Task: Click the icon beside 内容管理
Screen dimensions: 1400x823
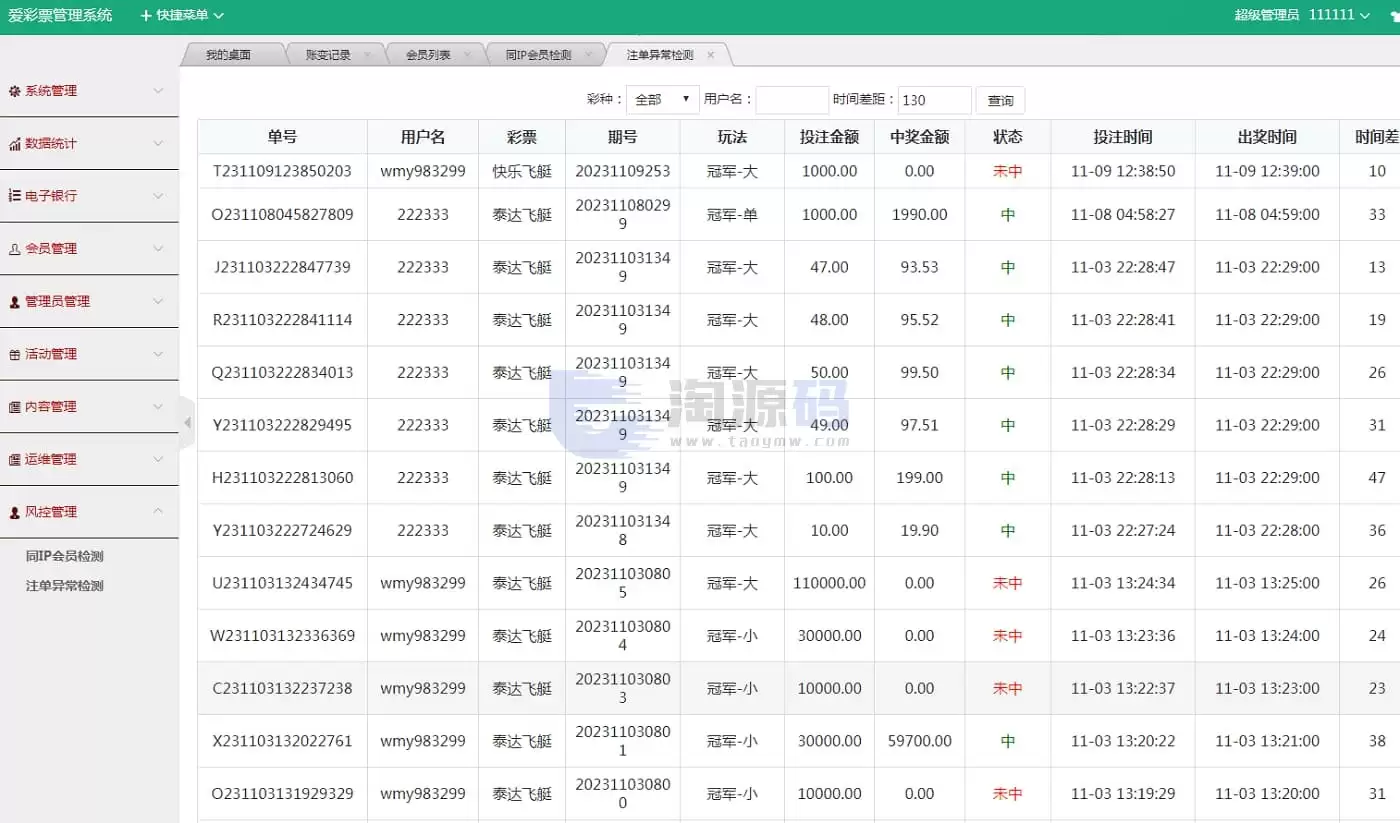Action: click(x=14, y=407)
